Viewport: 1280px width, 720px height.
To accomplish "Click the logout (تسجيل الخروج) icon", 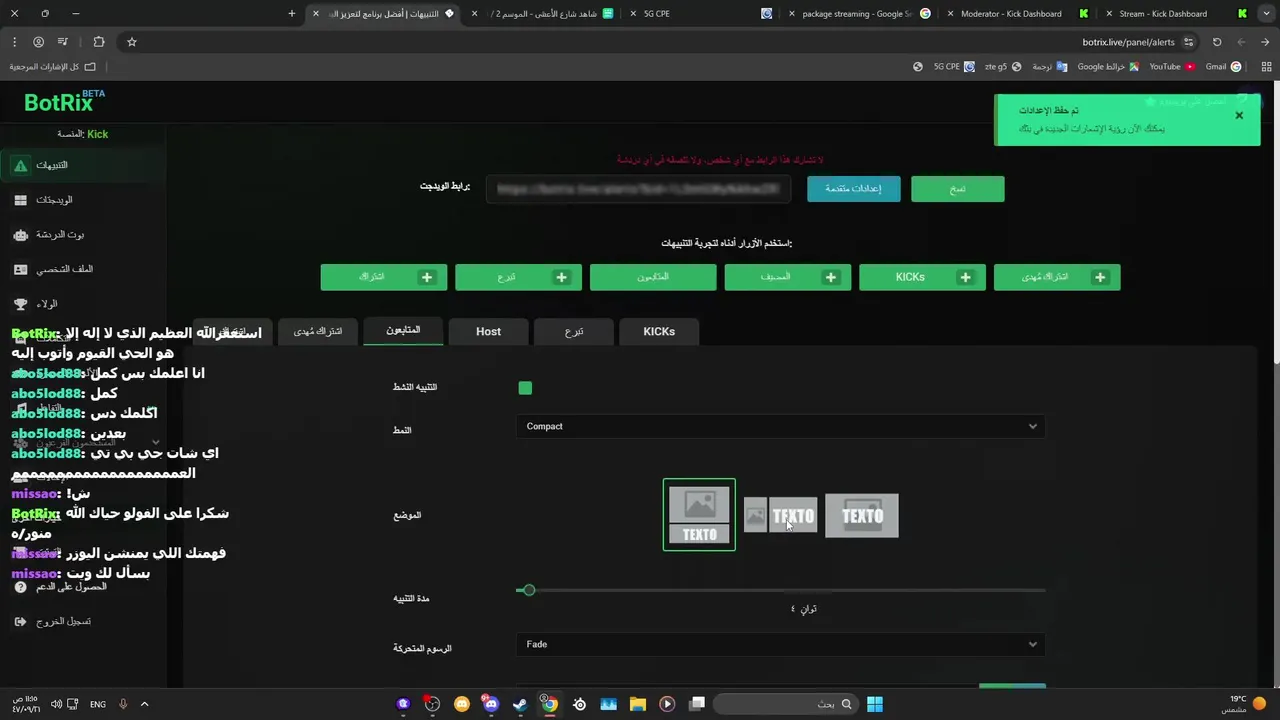I will (20, 622).
